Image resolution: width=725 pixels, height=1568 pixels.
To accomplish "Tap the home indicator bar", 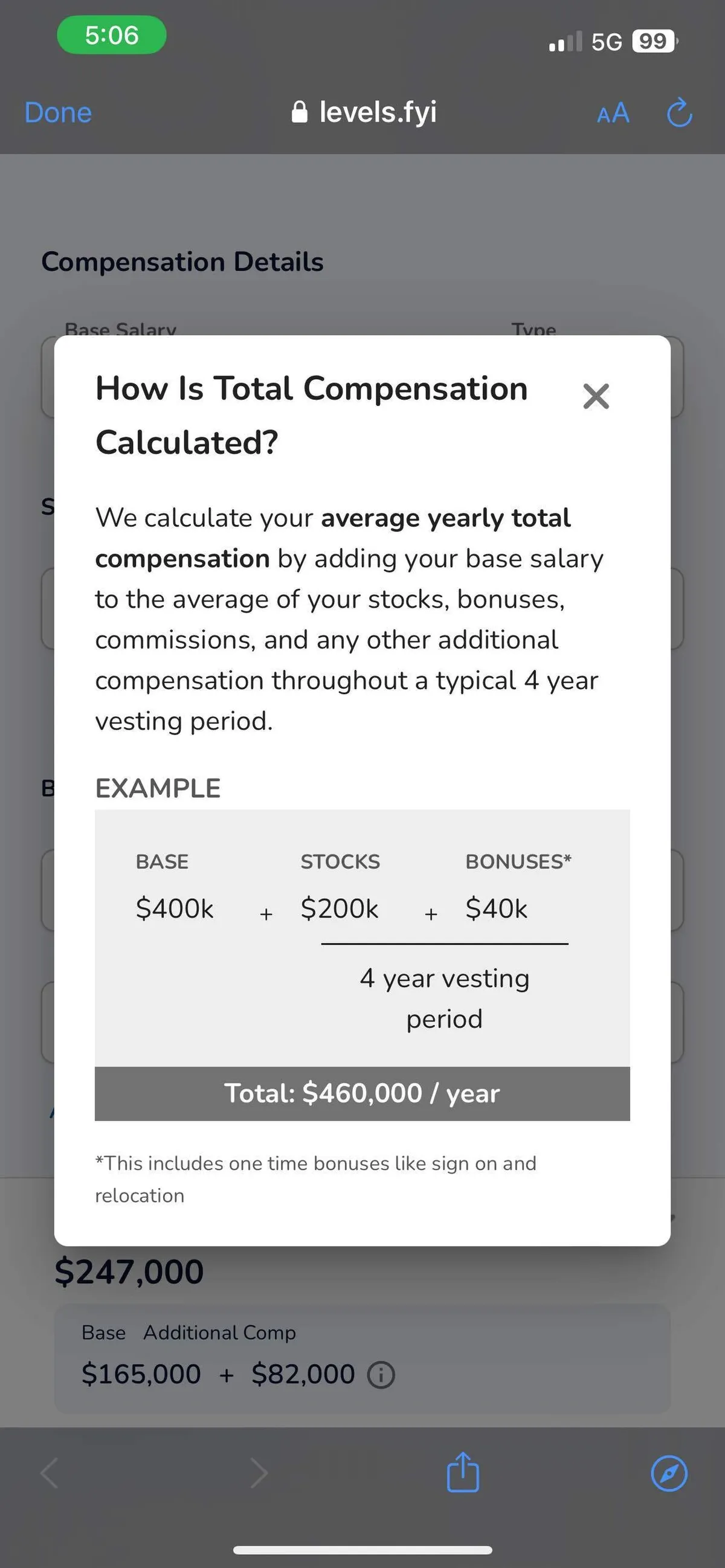I will [362, 1550].
